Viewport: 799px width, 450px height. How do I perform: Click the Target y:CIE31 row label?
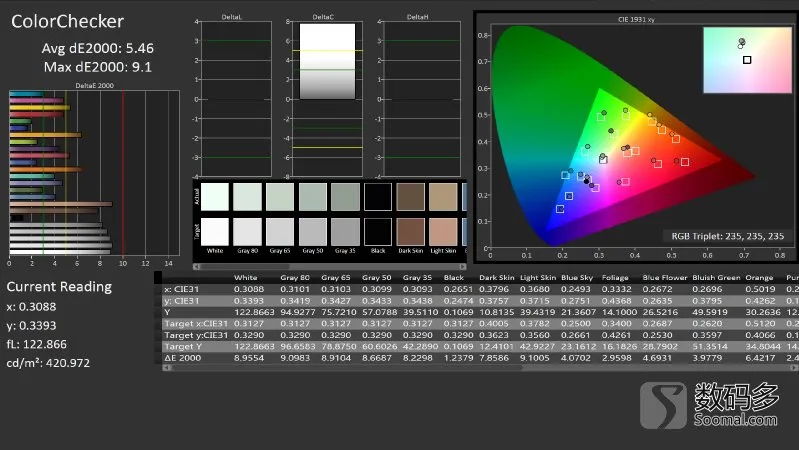[x=196, y=335]
